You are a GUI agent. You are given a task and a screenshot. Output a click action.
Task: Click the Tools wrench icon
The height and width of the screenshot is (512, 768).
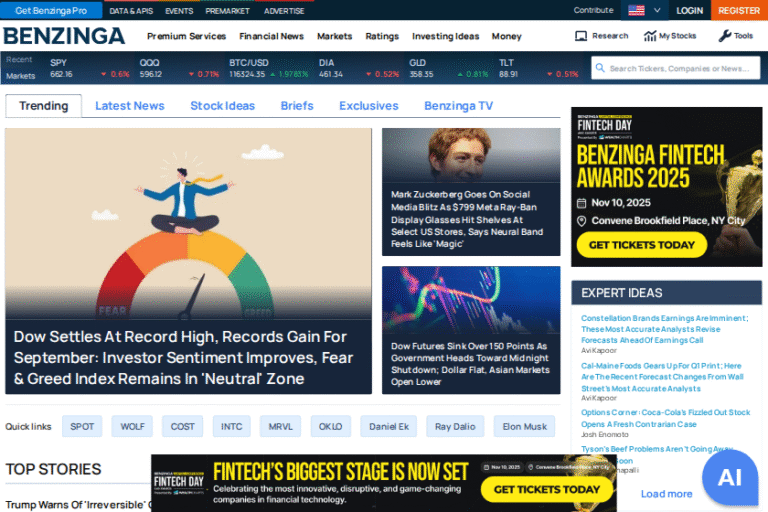[x=724, y=36]
